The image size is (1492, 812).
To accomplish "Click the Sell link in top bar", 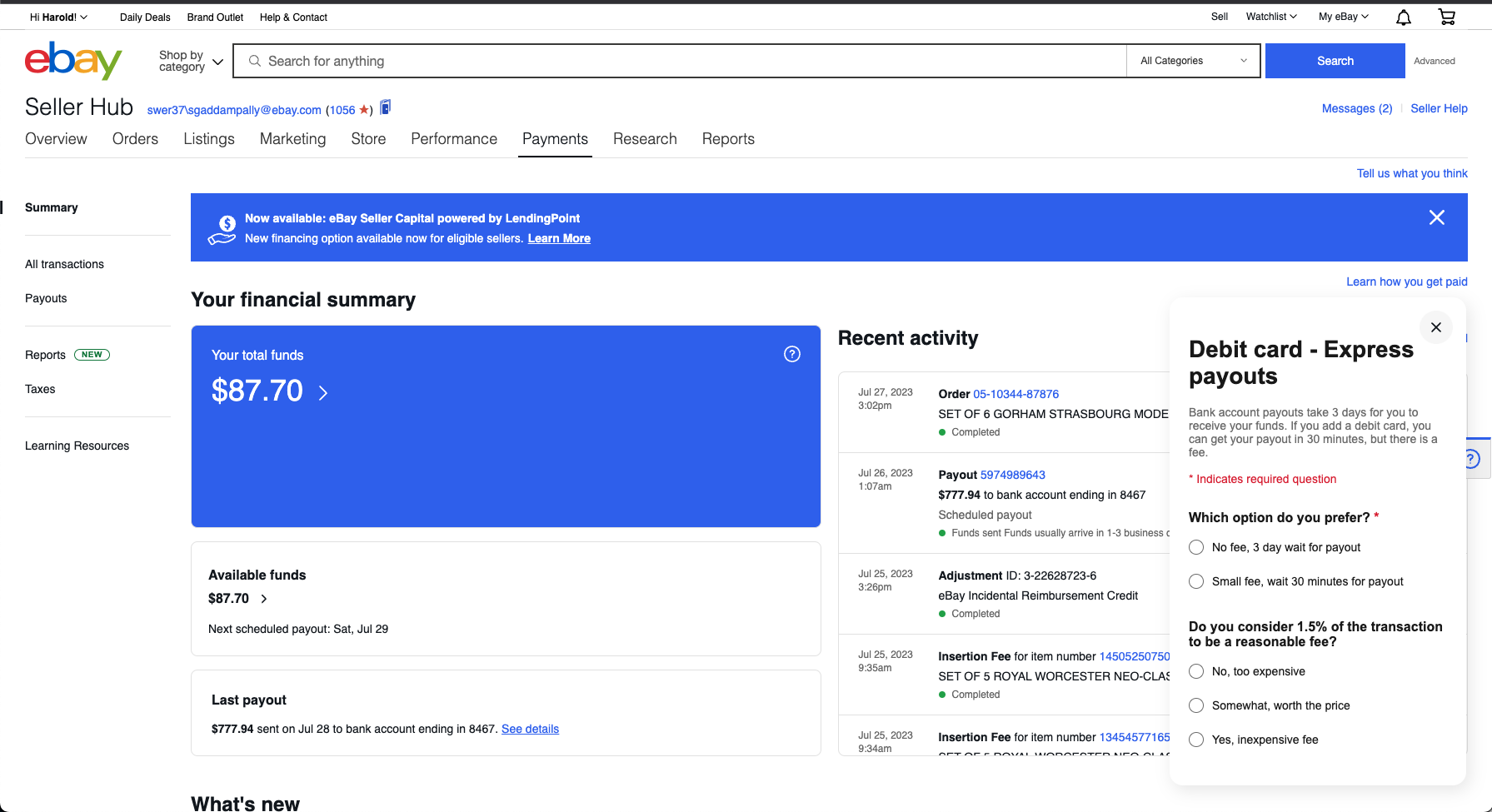I will point(1220,17).
